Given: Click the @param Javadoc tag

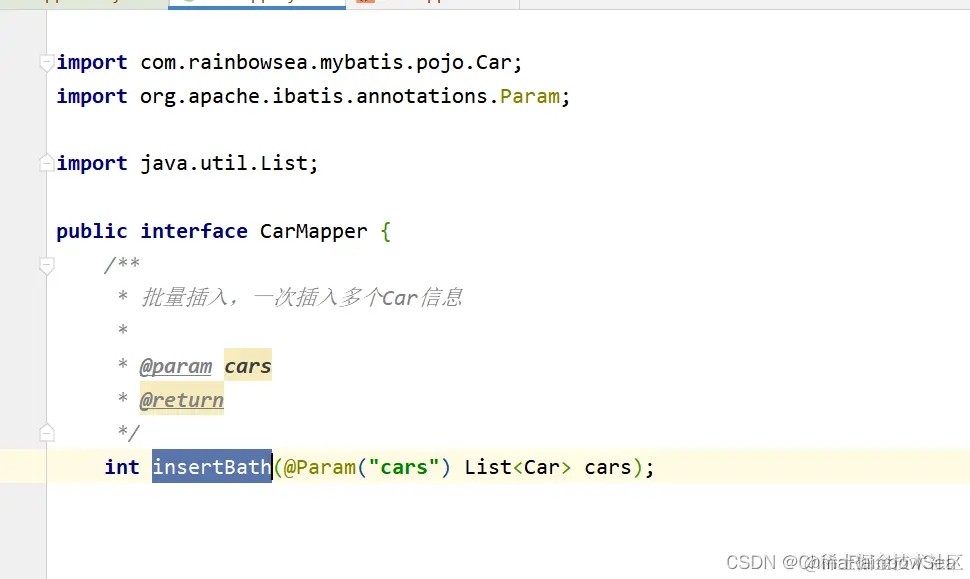Looking at the screenshot, I should 176,366.
